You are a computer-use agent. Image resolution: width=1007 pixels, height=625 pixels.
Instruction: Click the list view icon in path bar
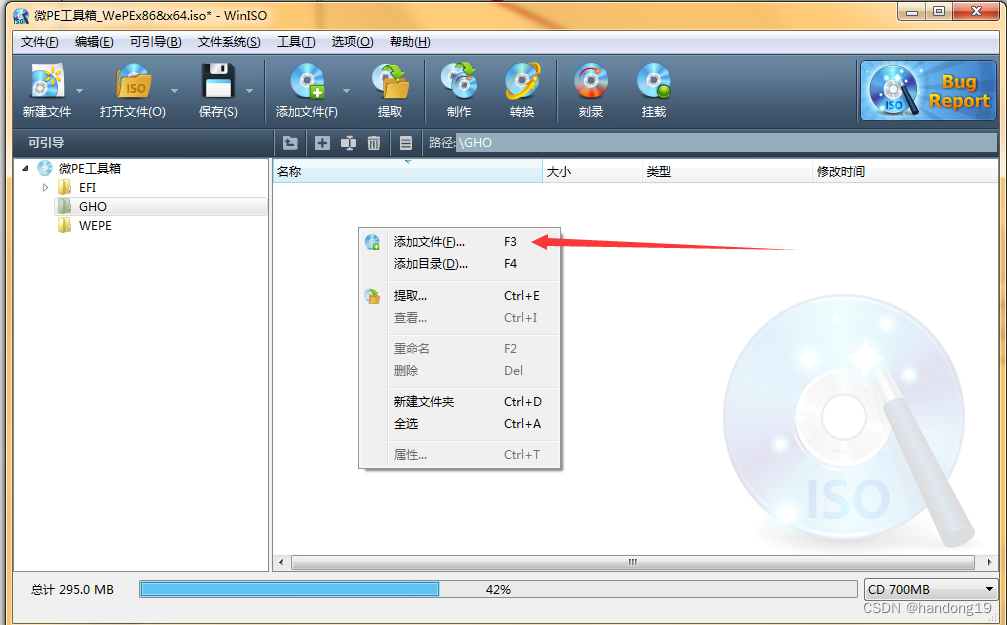click(x=406, y=143)
